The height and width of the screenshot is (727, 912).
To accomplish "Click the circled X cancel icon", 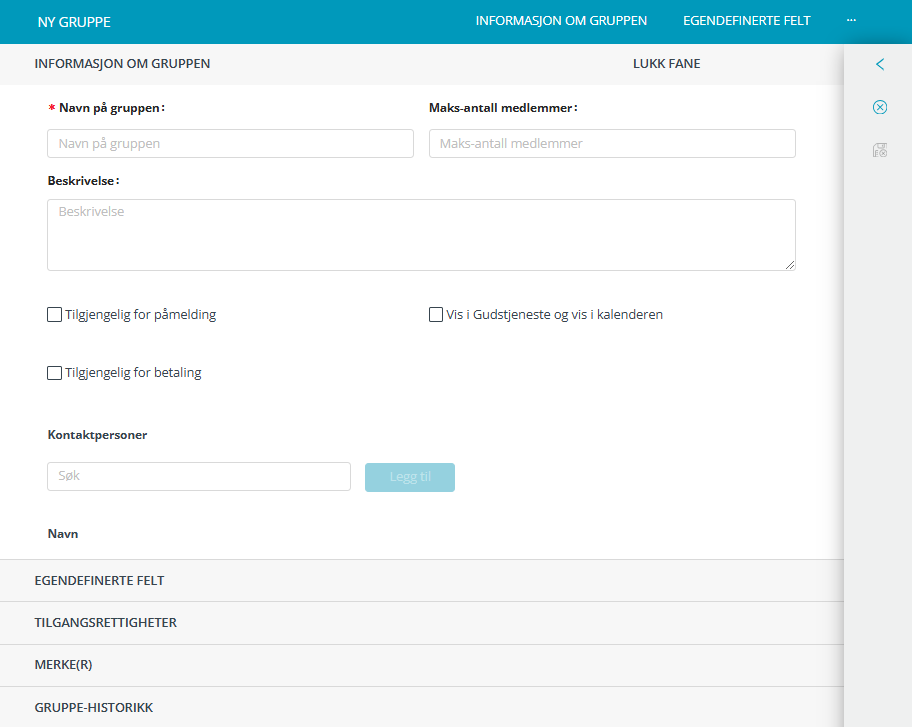I will pos(880,108).
